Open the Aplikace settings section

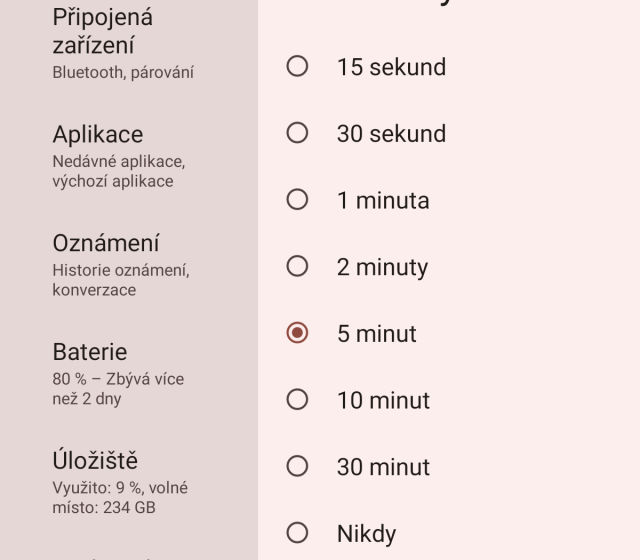(98, 134)
